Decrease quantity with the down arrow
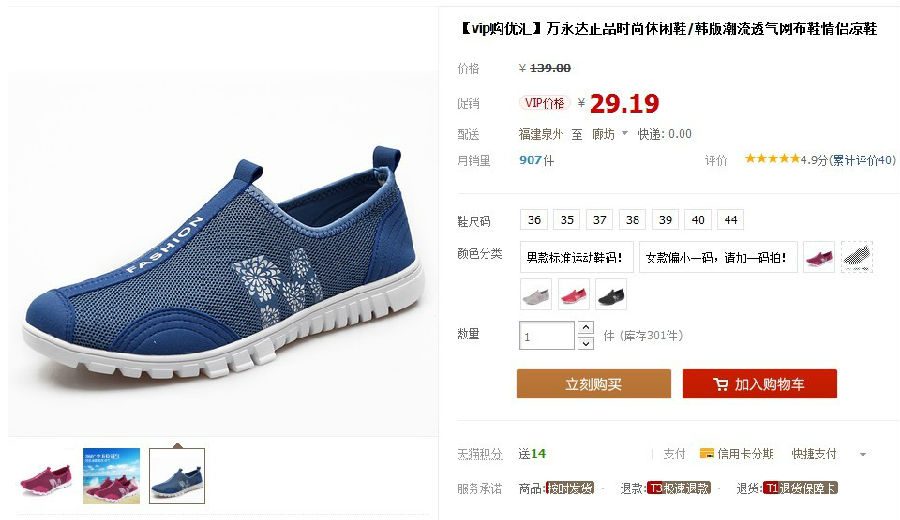 click(585, 343)
